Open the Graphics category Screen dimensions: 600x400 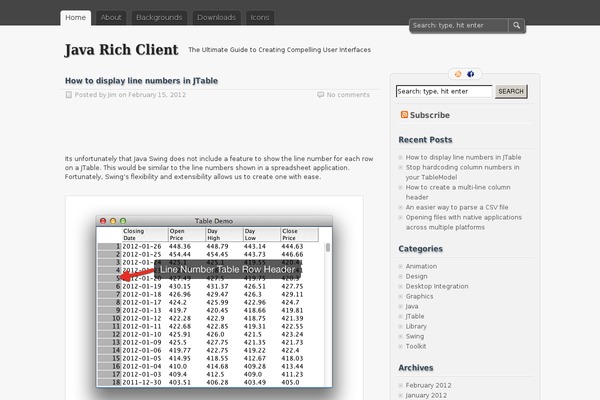click(419, 296)
